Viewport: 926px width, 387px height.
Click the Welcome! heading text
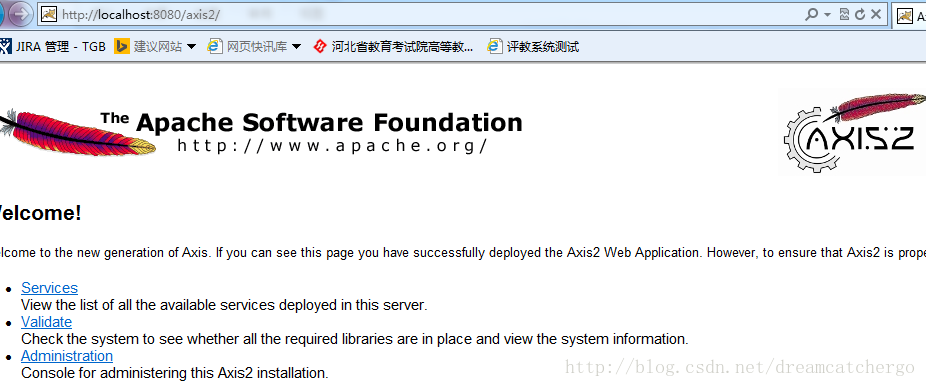[40, 213]
